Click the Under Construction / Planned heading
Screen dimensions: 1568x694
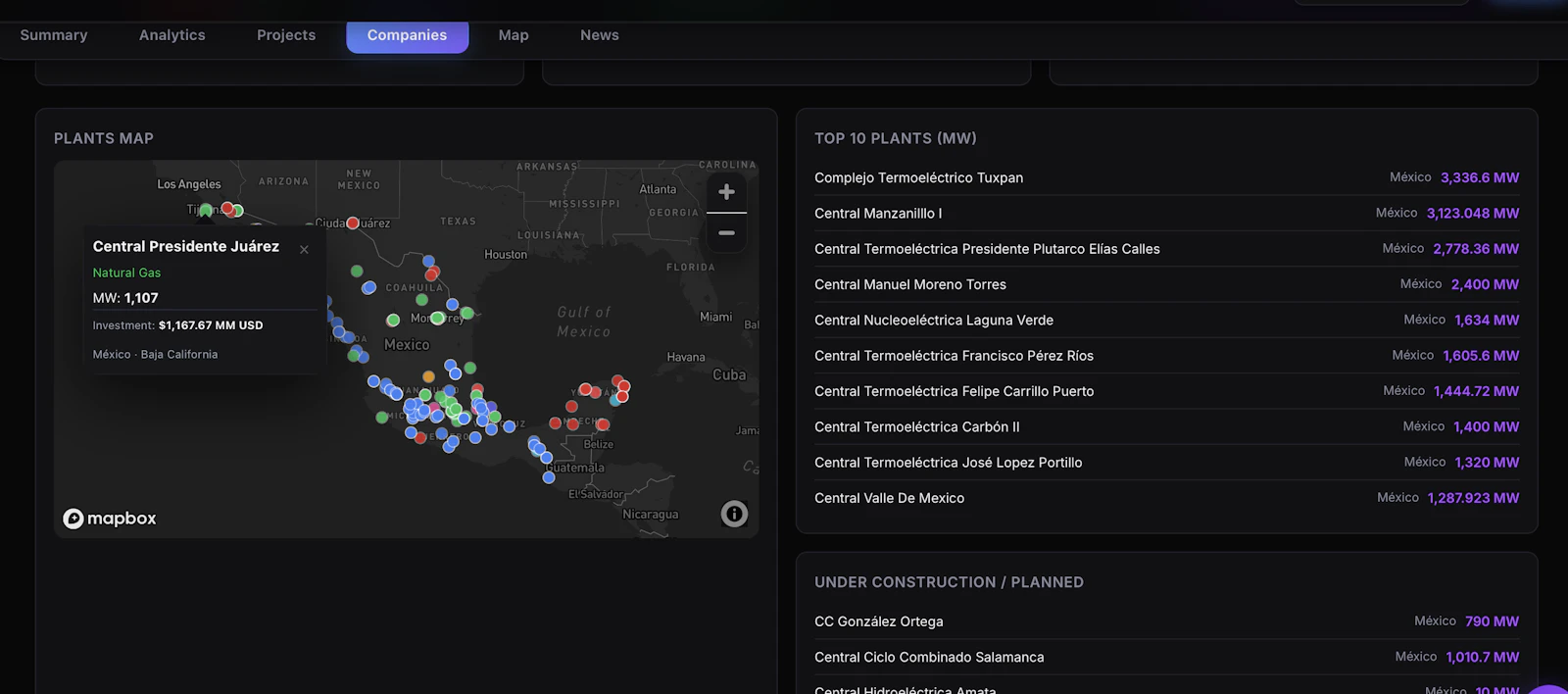click(949, 582)
